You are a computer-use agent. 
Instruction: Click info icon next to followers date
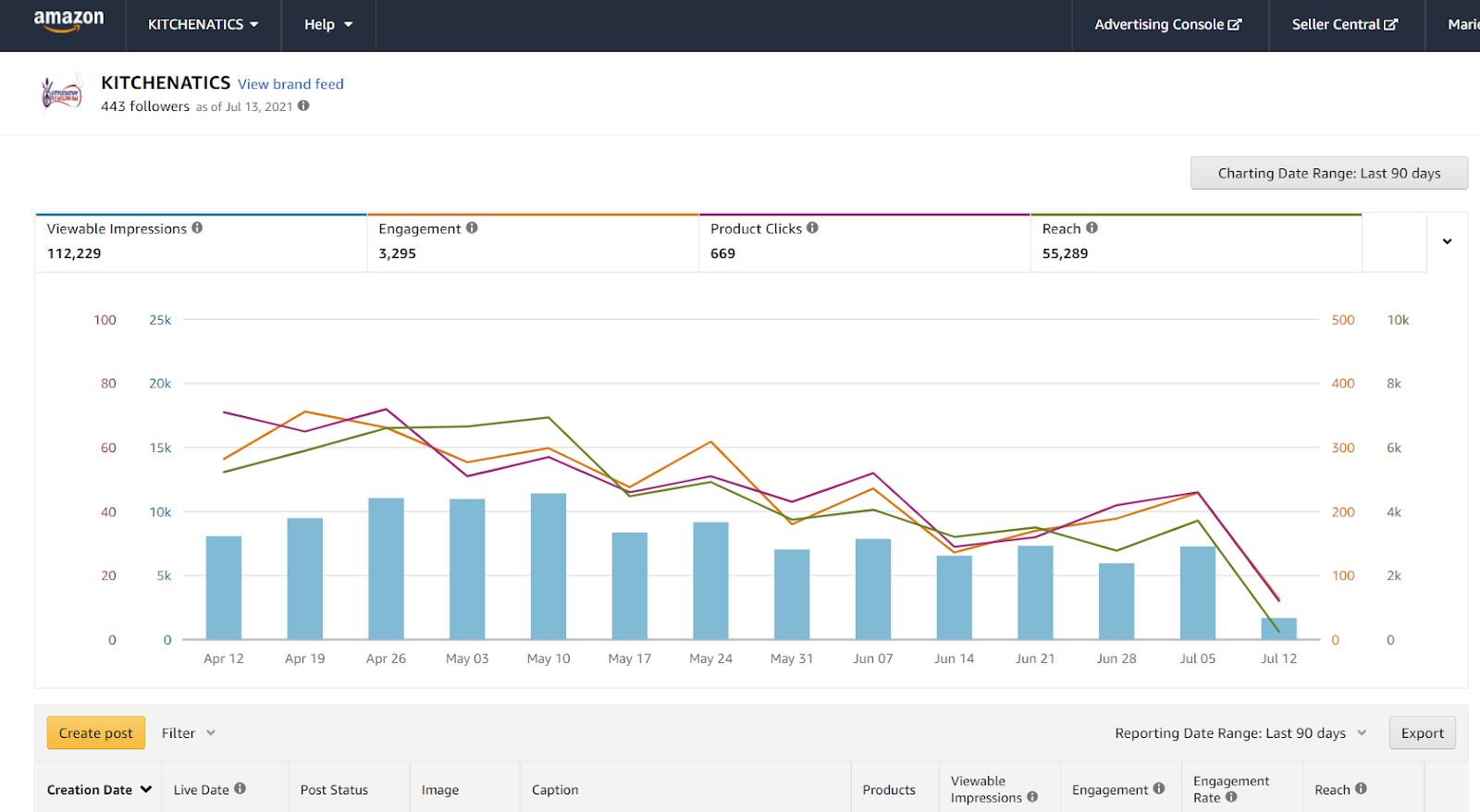click(x=303, y=106)
